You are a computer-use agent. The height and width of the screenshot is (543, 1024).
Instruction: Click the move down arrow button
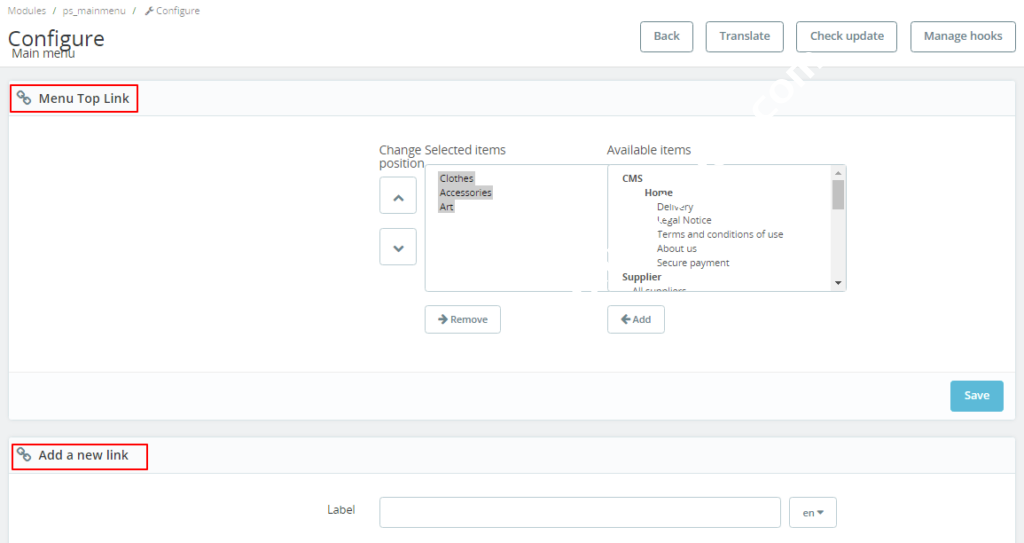(398, 247)
